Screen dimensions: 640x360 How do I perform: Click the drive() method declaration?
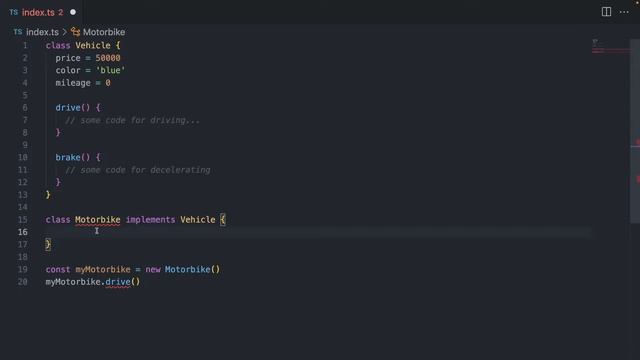coord(73,108)
